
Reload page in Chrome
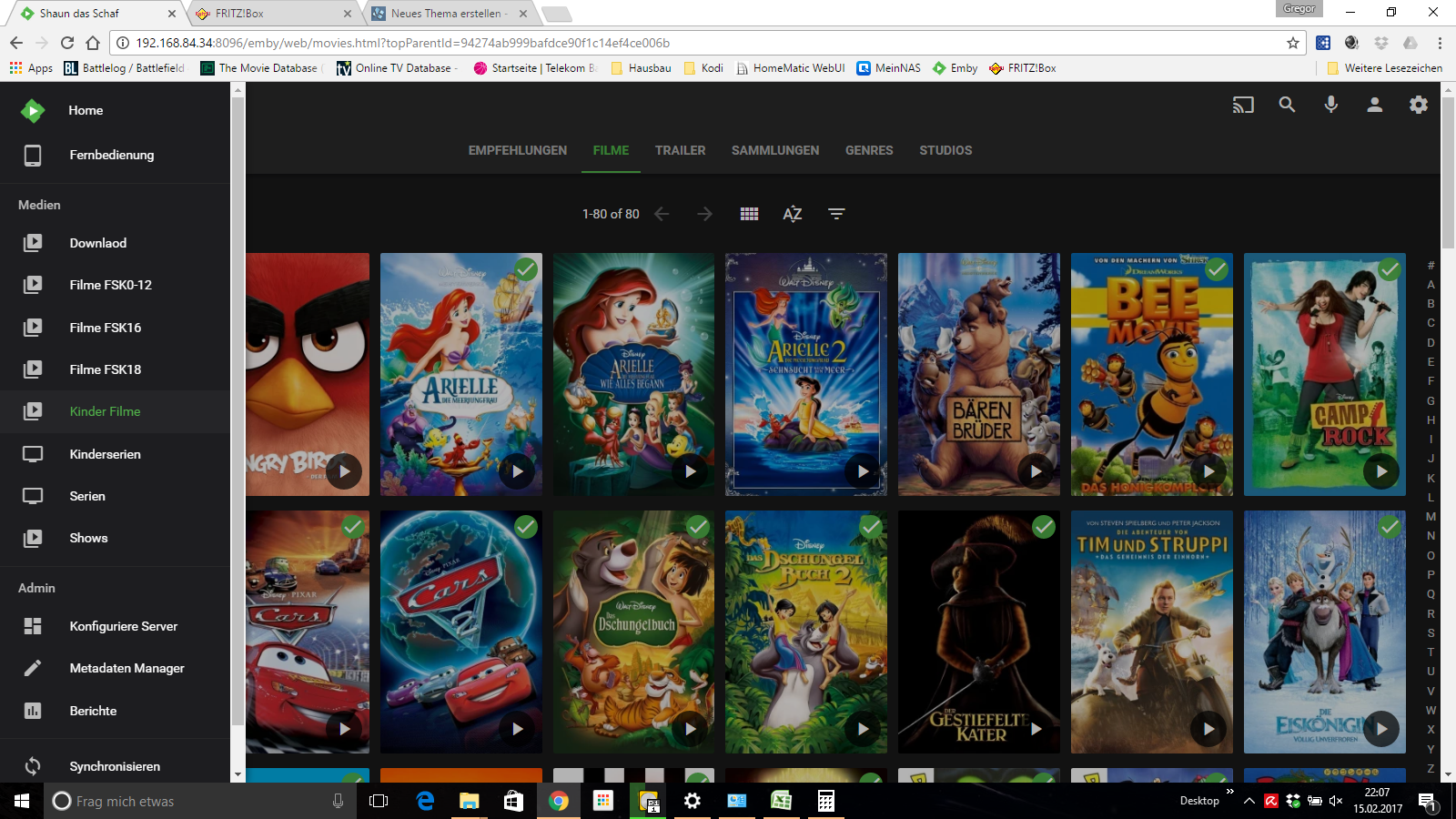point(67,43)
